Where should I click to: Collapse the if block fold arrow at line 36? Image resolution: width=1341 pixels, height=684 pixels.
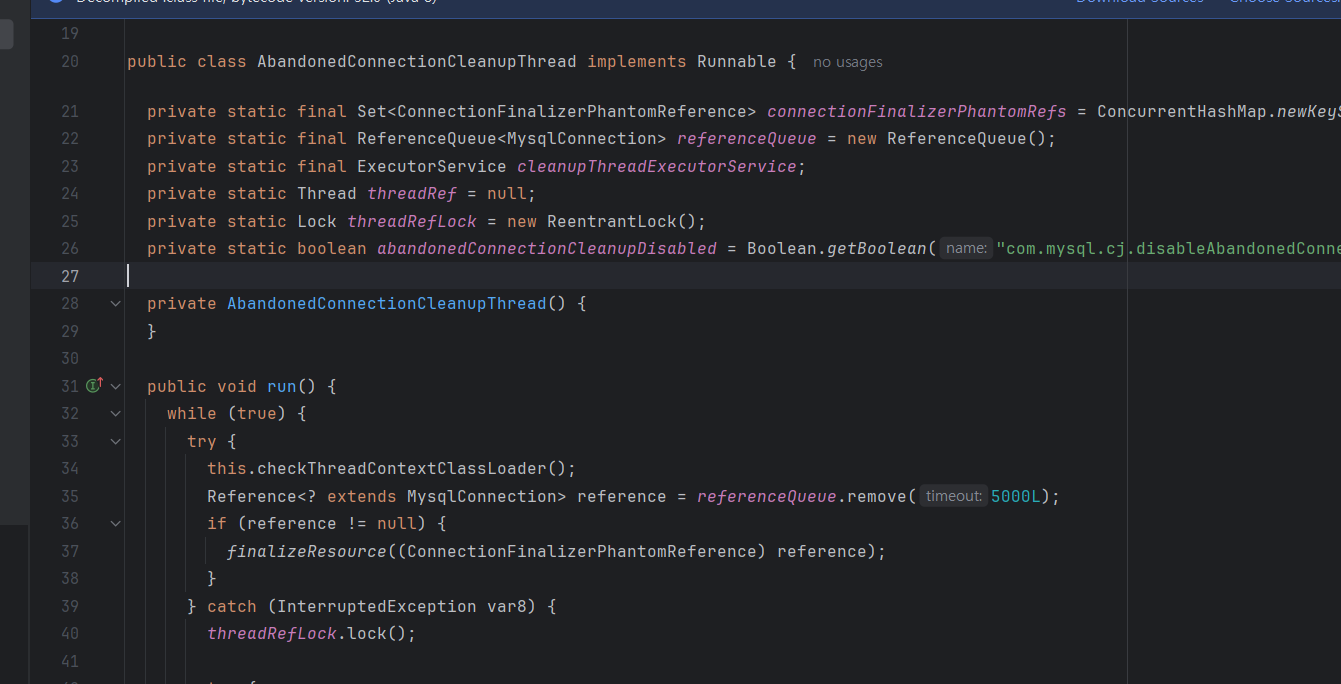tap(116, 523)
